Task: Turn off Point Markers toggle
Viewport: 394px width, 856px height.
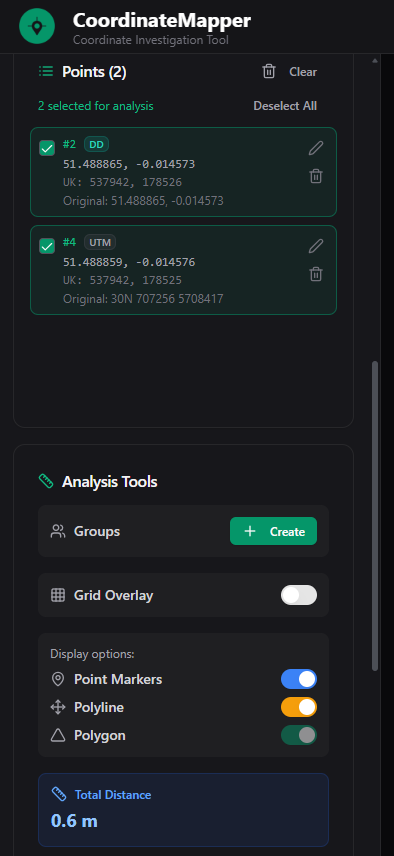Action: coord(299,679)
